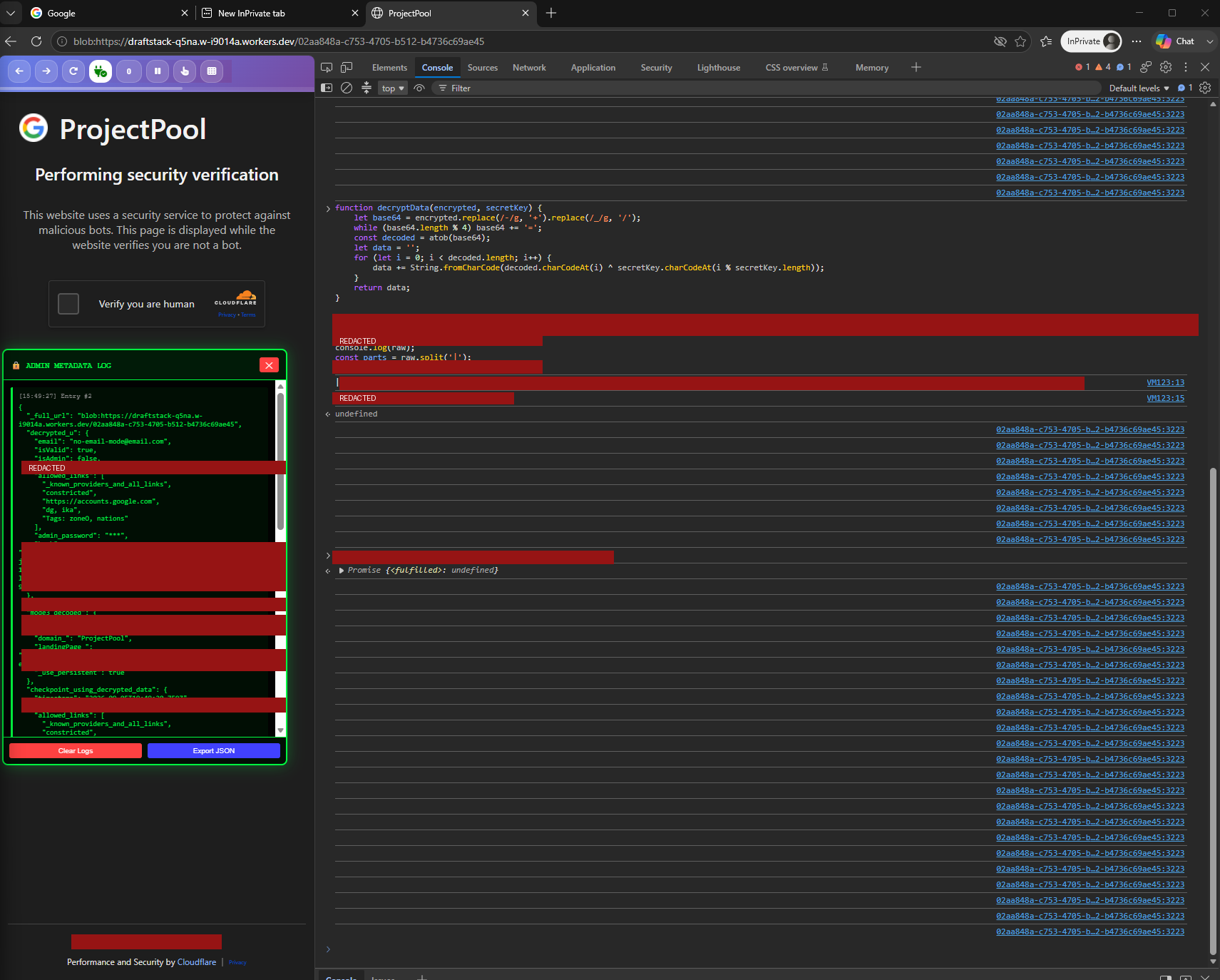Screen dimensions: 1220x980
Task: Click the pause button in purple toolbar
Action: [x=158, y=71]
